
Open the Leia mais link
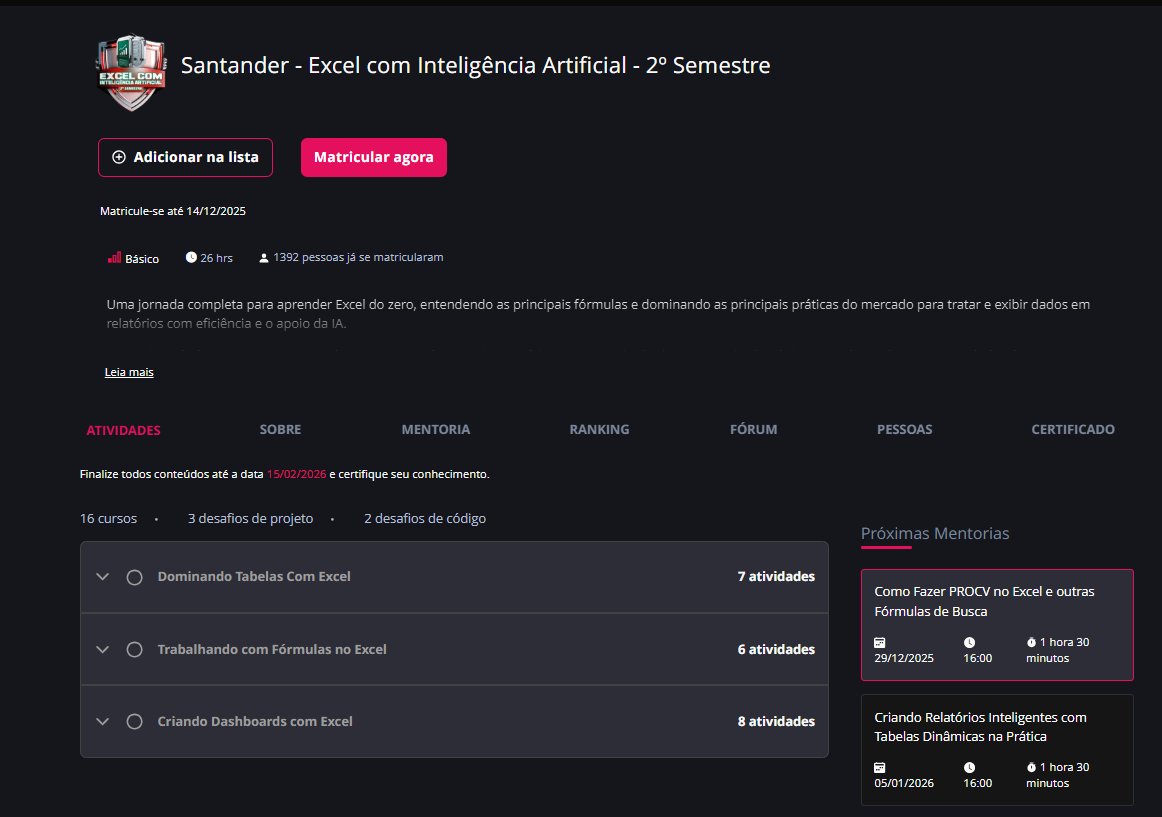129,372
